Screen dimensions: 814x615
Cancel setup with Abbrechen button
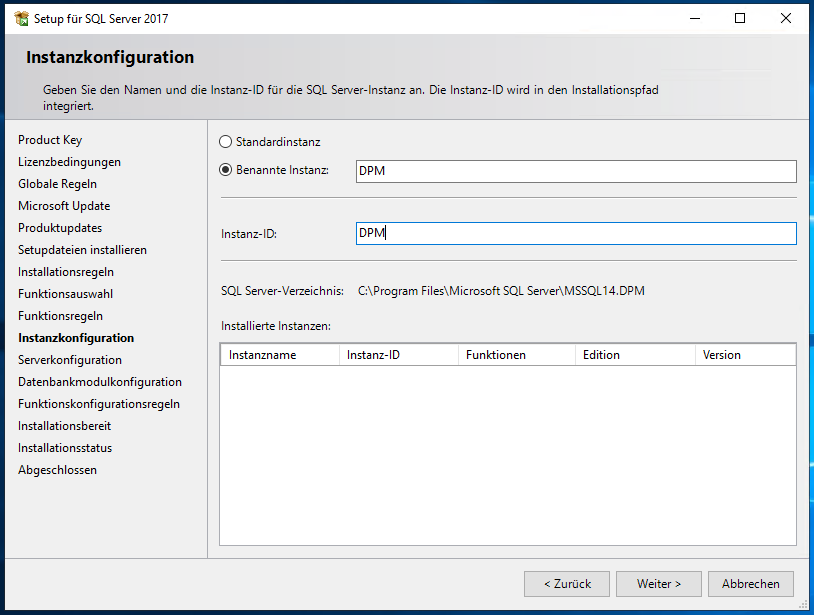751,584
